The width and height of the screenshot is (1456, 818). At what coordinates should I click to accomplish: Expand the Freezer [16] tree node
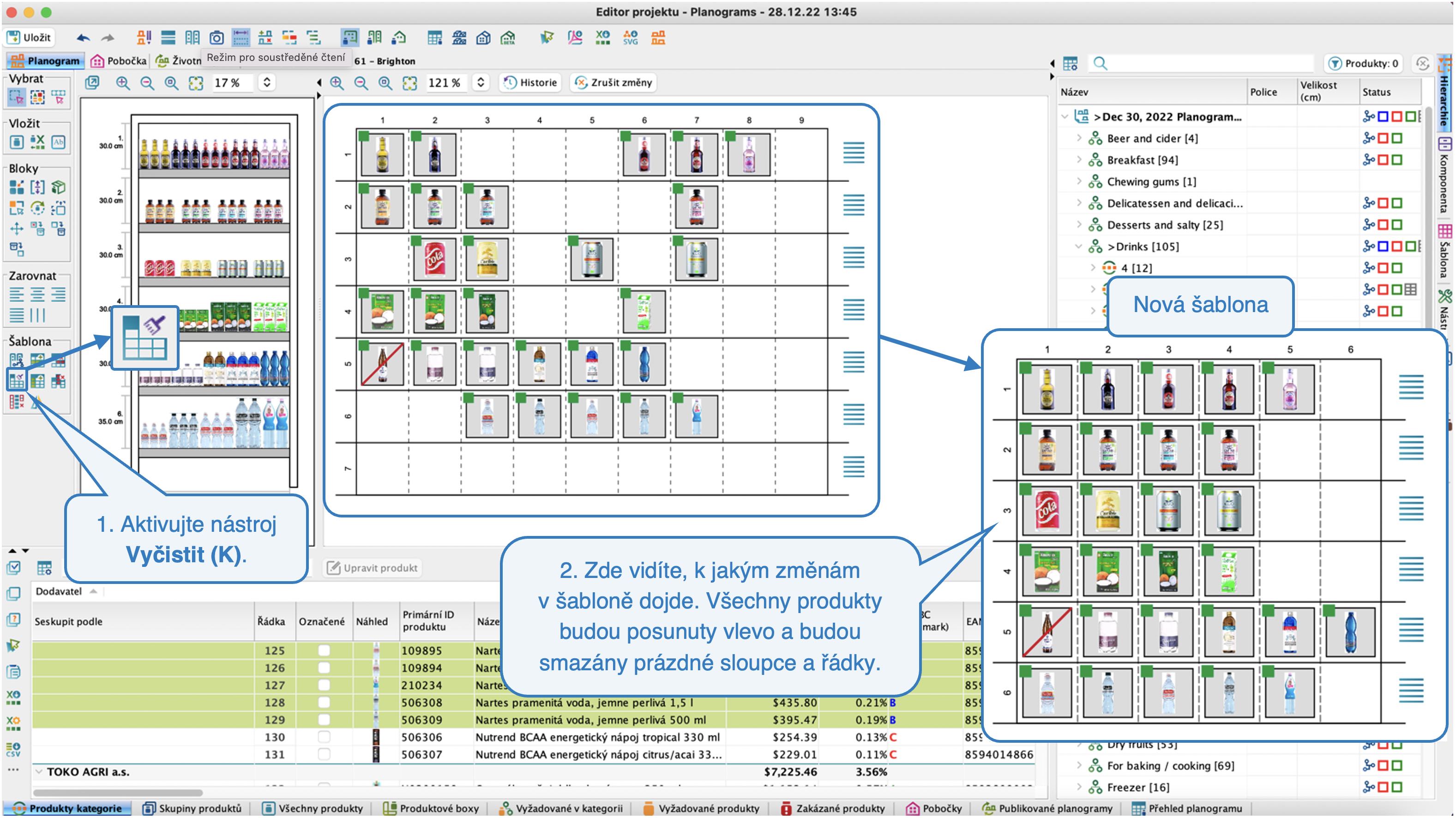tap(1079, 787)
